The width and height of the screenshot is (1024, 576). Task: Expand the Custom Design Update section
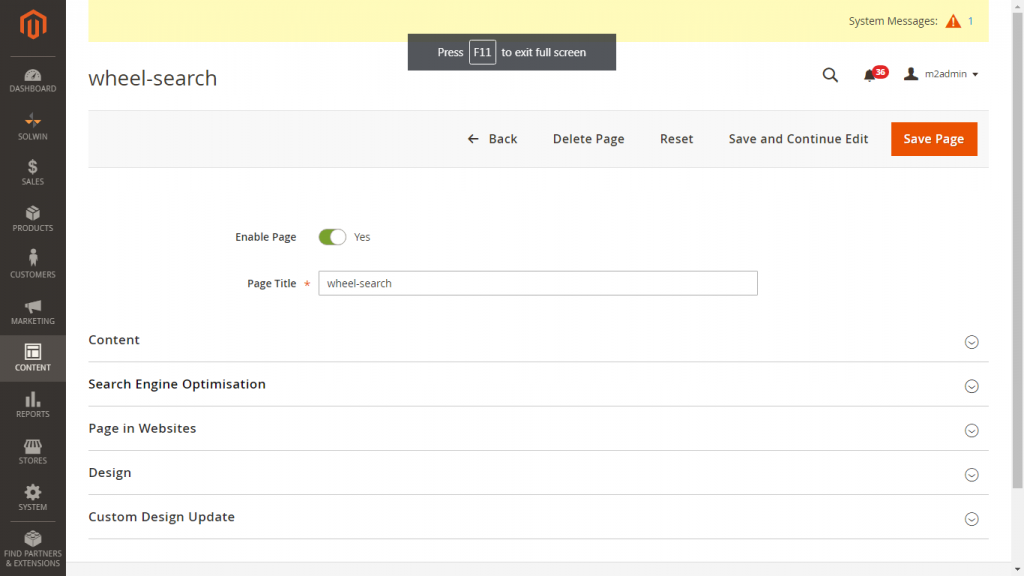970,519
